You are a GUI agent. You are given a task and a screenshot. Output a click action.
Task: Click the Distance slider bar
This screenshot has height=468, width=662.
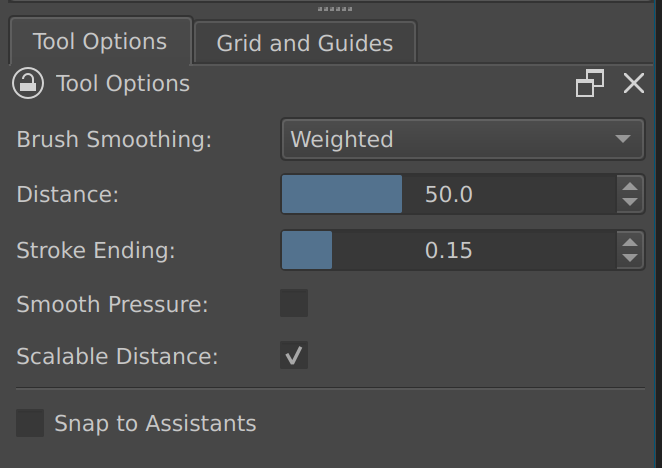click(x=449, y=194)
